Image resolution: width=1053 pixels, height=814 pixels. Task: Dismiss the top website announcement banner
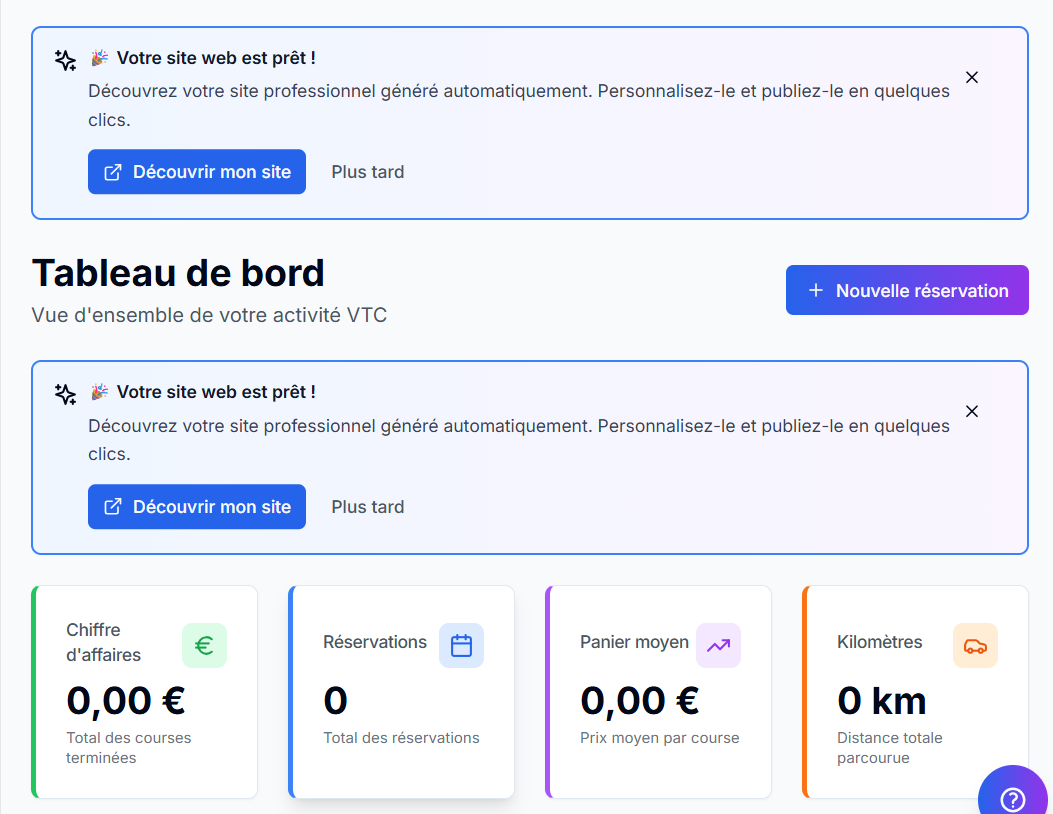pos(971,76)
